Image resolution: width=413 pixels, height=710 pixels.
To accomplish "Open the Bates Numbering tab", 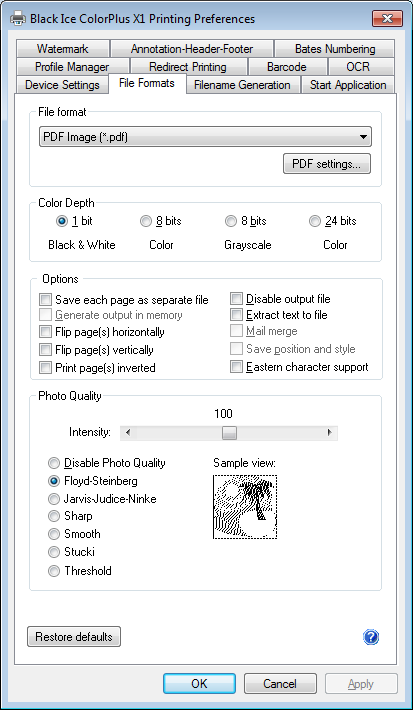I will [335, 48].
